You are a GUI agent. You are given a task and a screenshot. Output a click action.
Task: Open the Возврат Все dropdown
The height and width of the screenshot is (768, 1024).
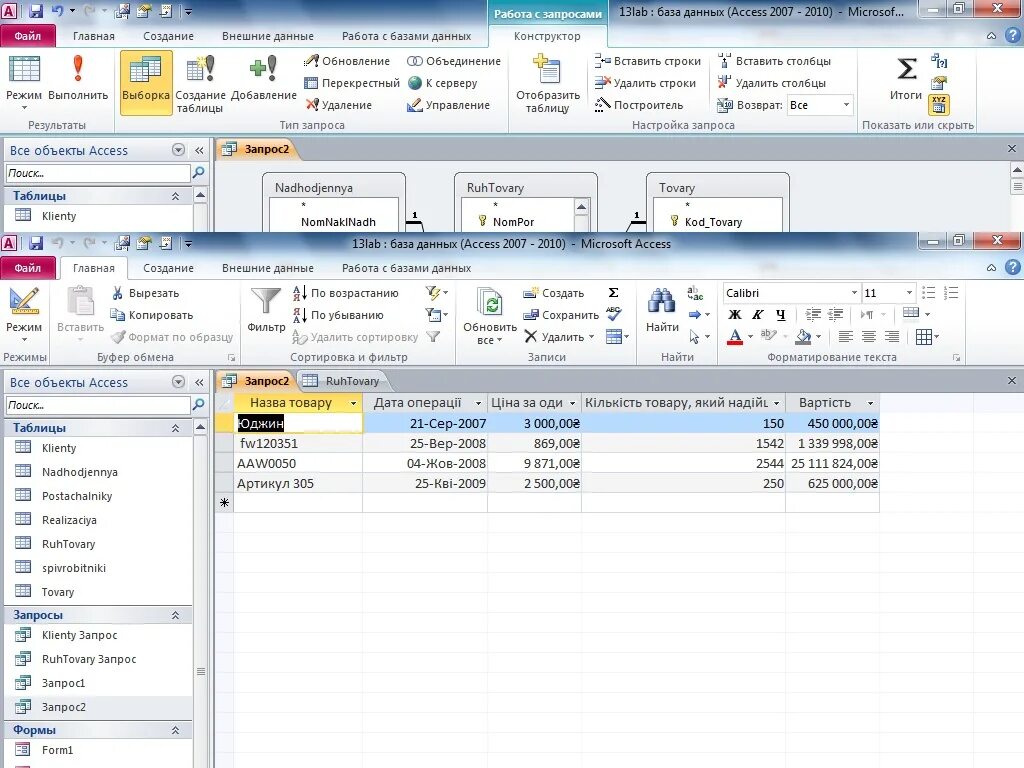846,104
